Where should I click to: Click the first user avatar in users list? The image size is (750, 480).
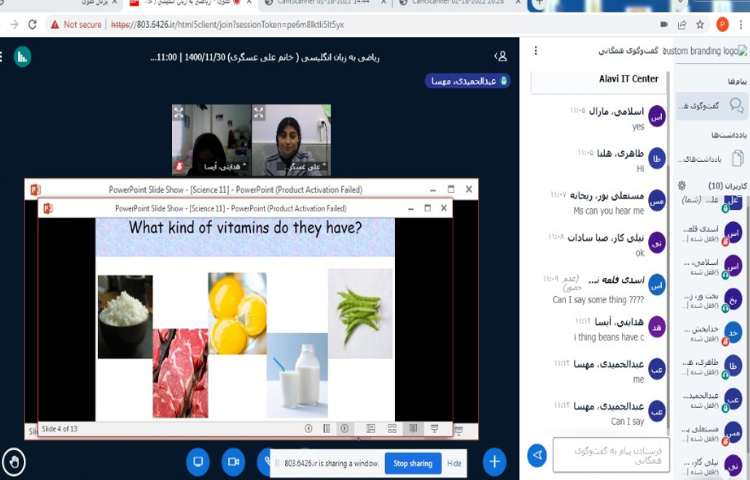733,201
